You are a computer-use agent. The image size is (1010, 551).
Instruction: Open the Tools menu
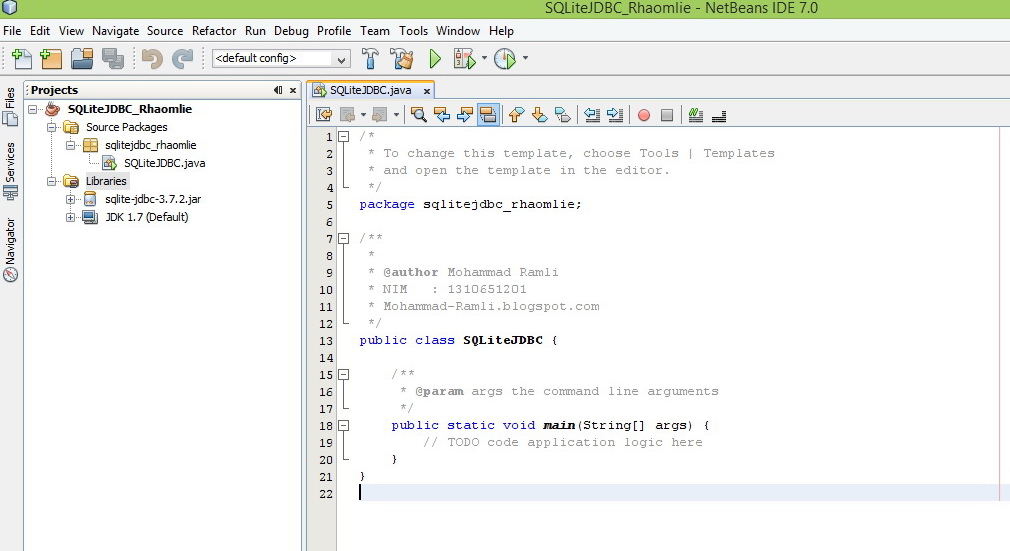[x=413, y=31]
